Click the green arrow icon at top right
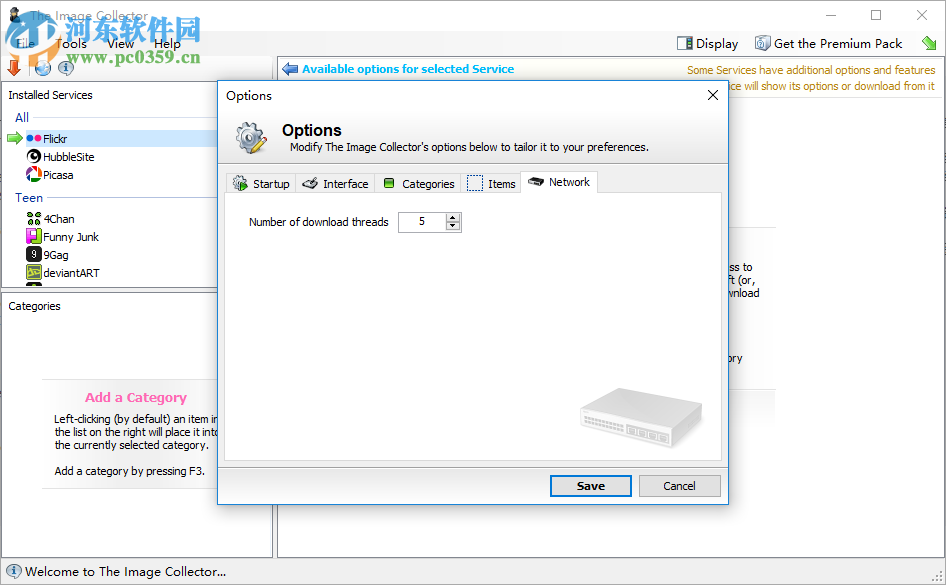This screenshot has height=585, width=946. 929,43
